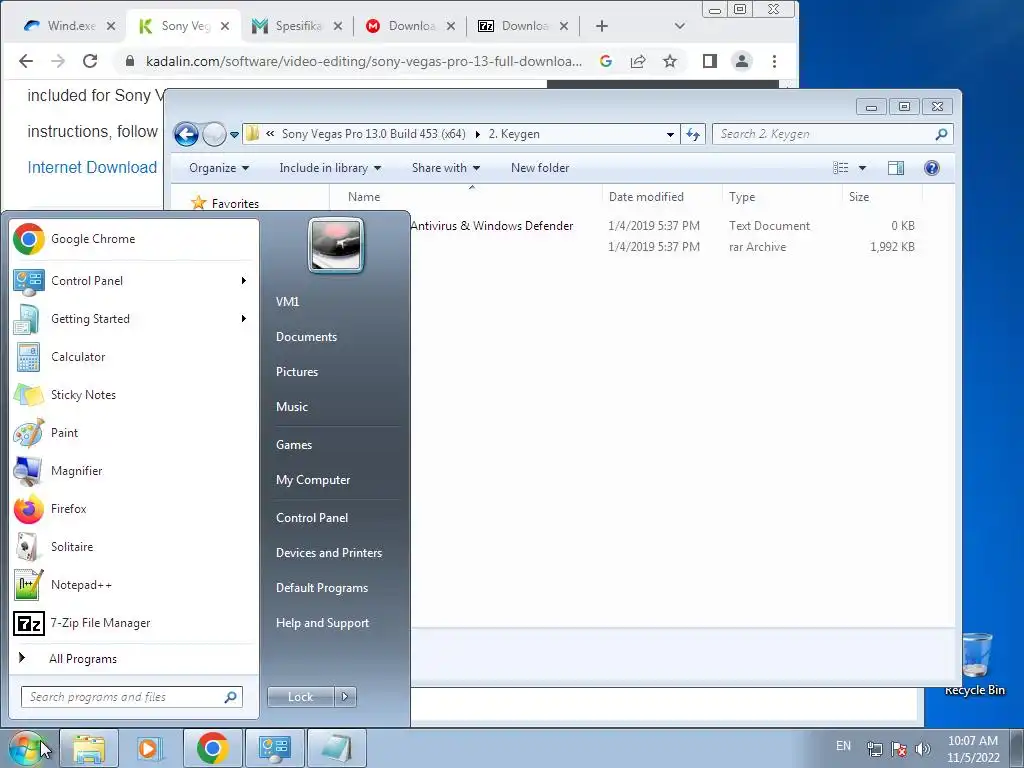
Task: Switch to Wind.exe Chrome tab
Action: coord(71,26)
